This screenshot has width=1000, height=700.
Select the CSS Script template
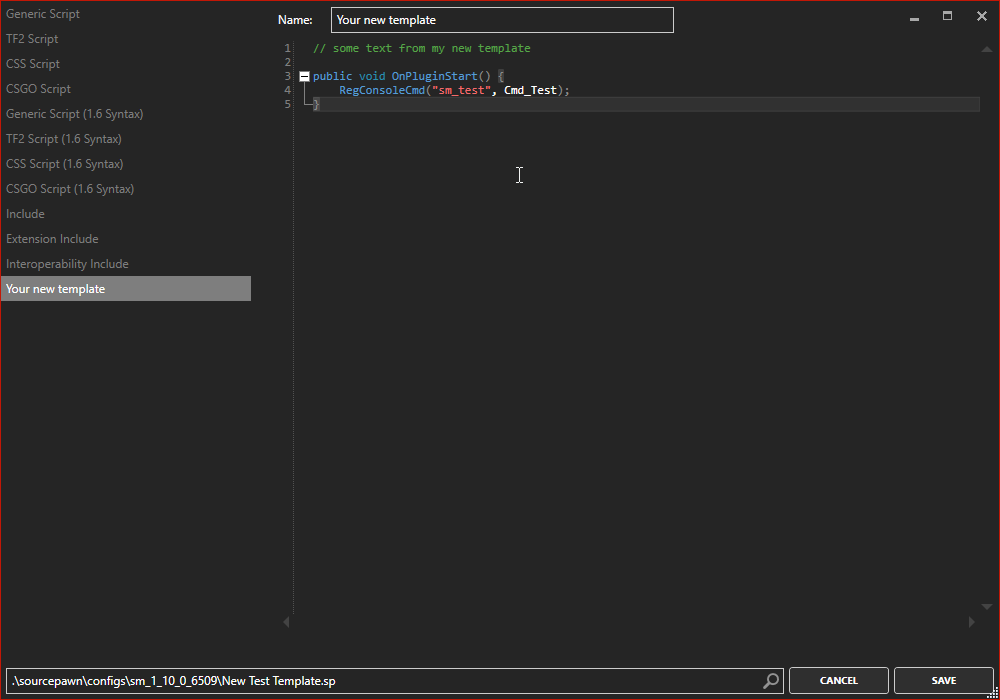pyautogui.click(x=126, y=64)
